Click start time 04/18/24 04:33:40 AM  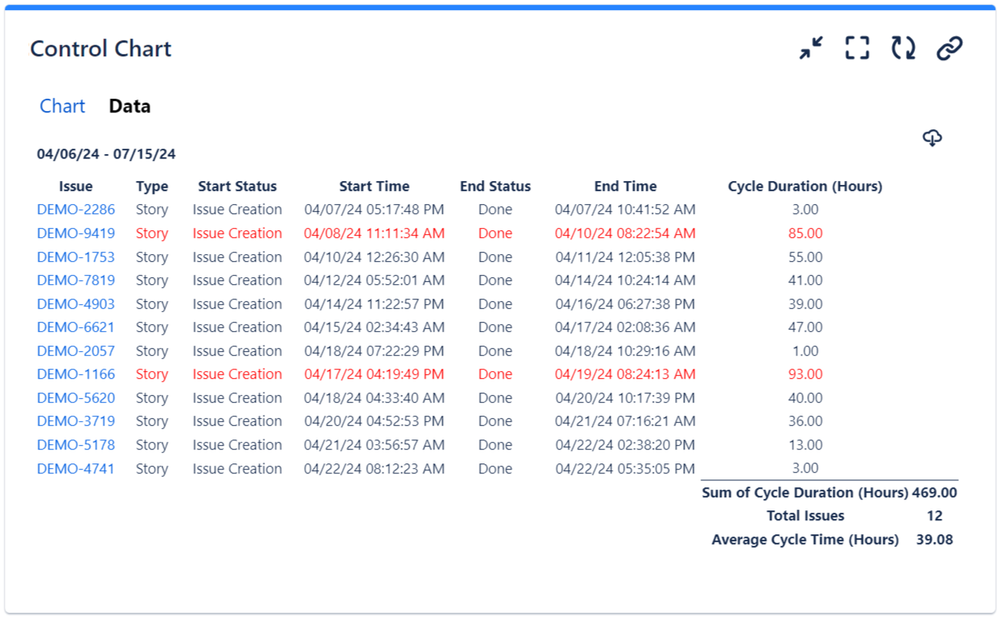coord(374,397)
